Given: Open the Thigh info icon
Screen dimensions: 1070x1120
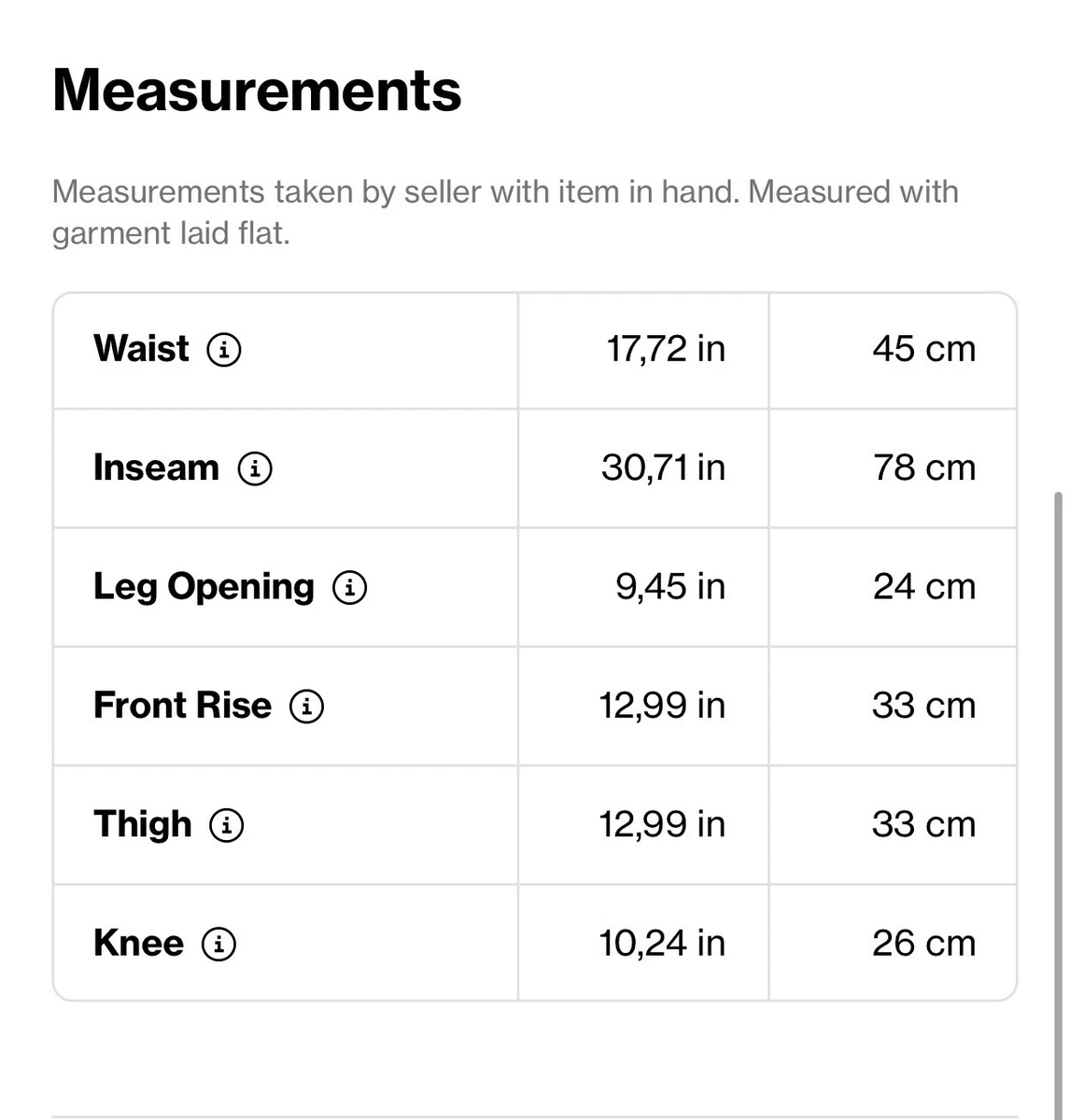Looking at the screenshot, I should tap(227, 825).
